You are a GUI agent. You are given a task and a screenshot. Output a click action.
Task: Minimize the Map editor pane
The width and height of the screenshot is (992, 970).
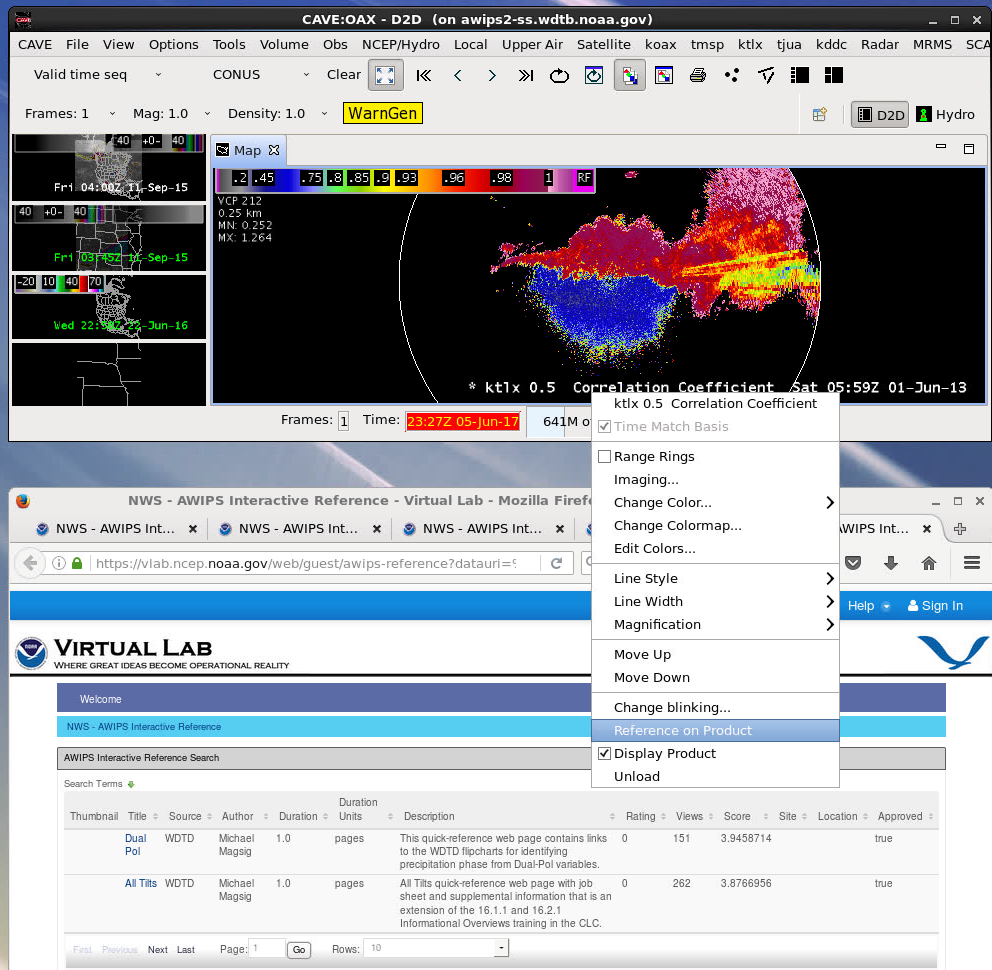click(941, 147)
